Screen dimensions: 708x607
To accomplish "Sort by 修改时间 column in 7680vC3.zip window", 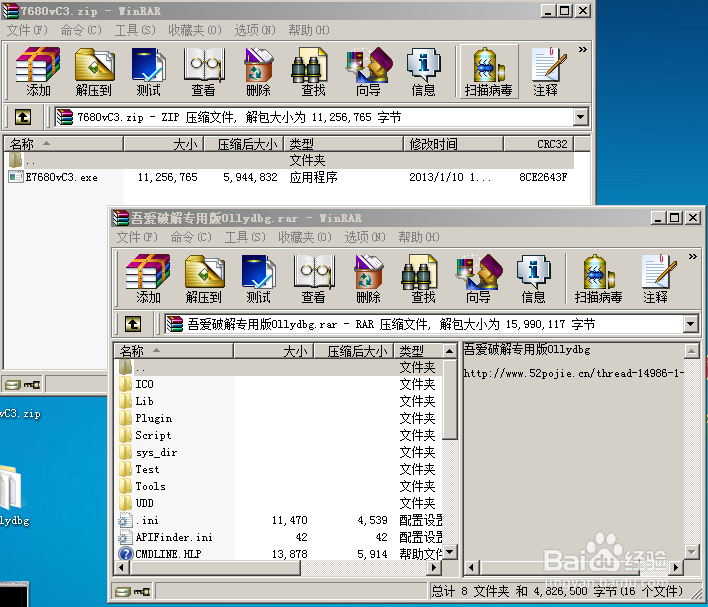I will 453,144.
